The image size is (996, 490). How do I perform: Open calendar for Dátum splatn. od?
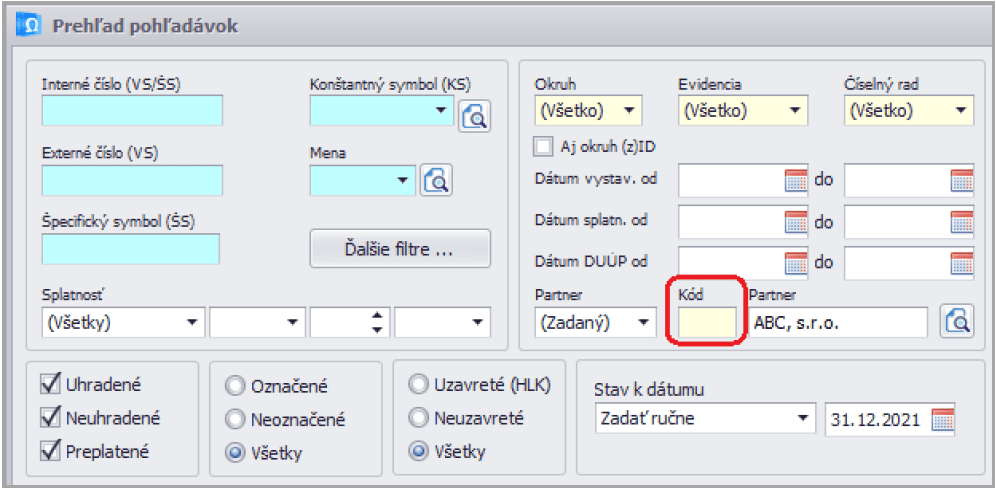point(796,222)
